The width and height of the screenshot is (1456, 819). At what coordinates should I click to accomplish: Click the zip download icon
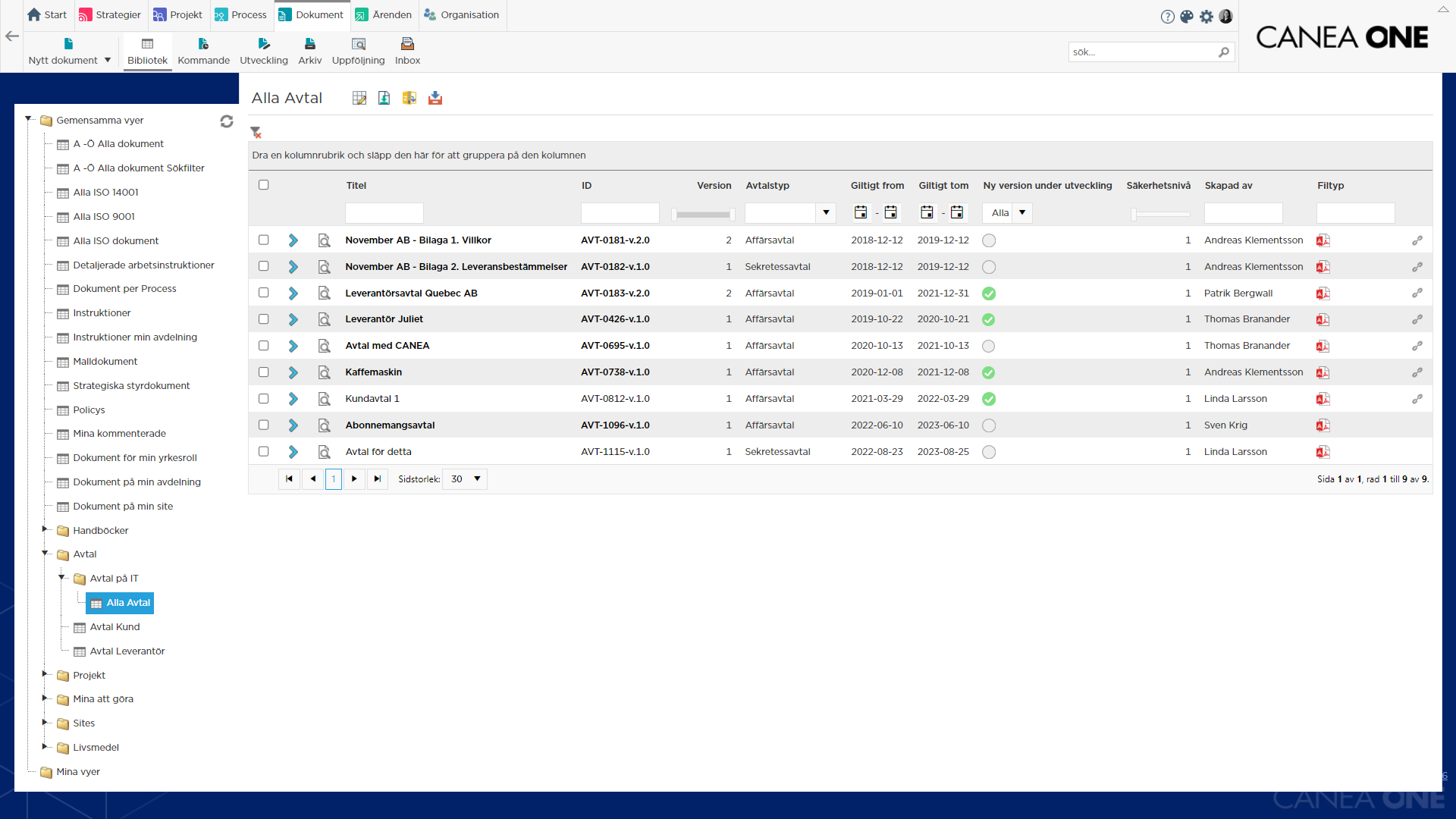[x=409, y=98]
